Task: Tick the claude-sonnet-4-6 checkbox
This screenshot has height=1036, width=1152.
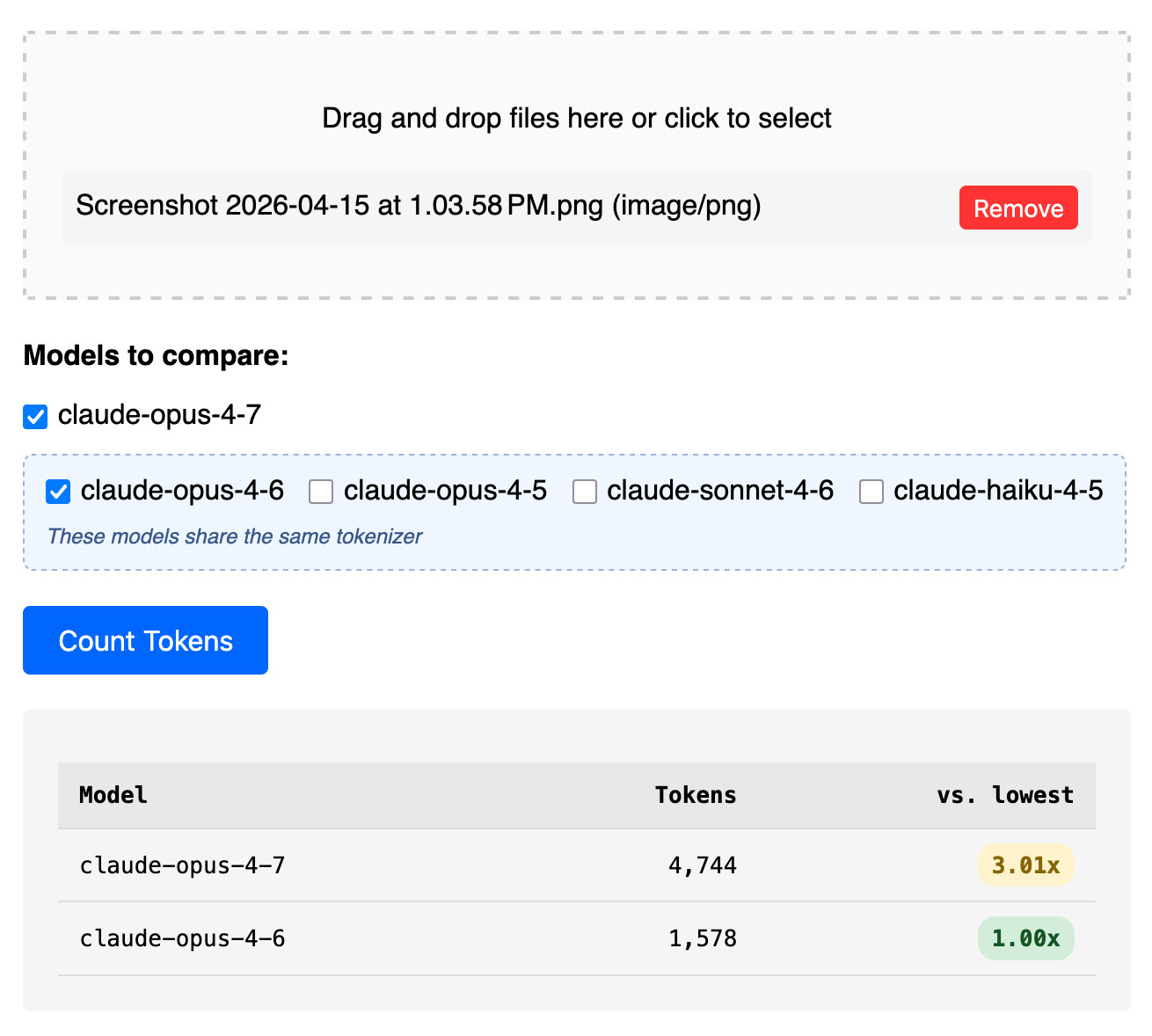Action: point(585,492)
